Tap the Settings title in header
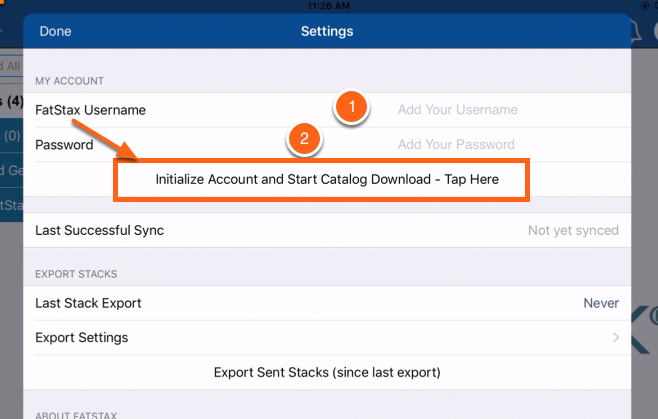The image size is (658, 419). click(327, 31)
